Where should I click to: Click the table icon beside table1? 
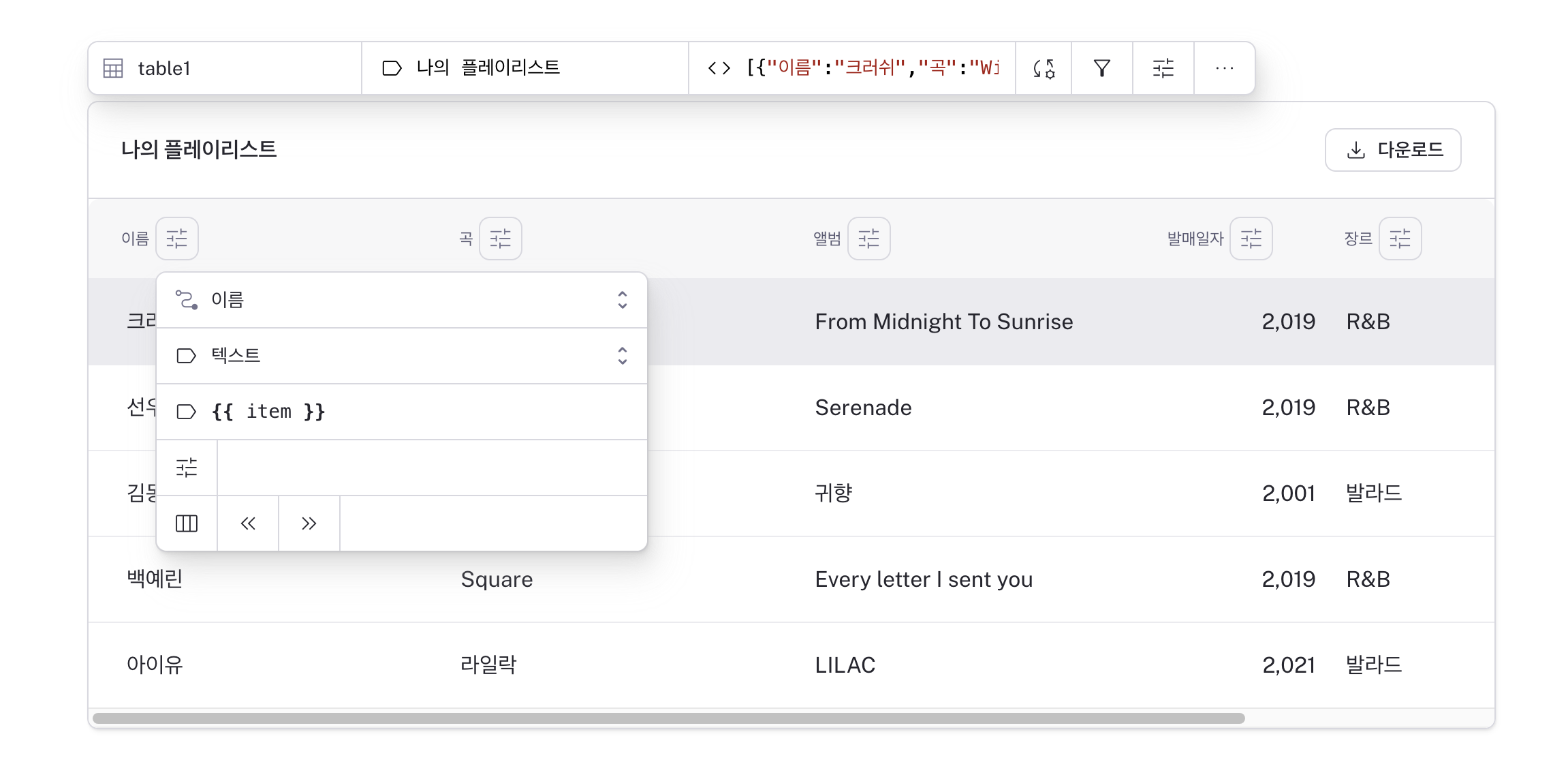tap(113, 68)
